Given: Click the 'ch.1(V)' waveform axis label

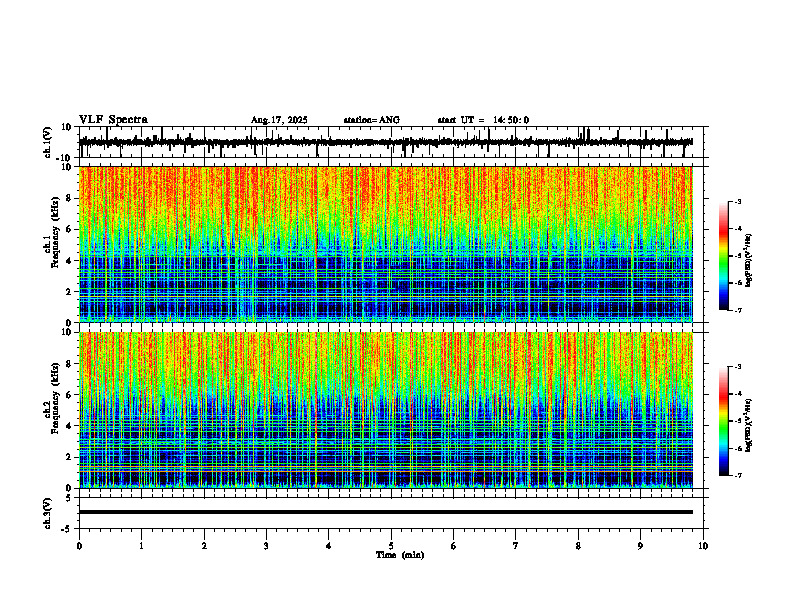Looking at the screenshot, I should click(x=48, y=142).
